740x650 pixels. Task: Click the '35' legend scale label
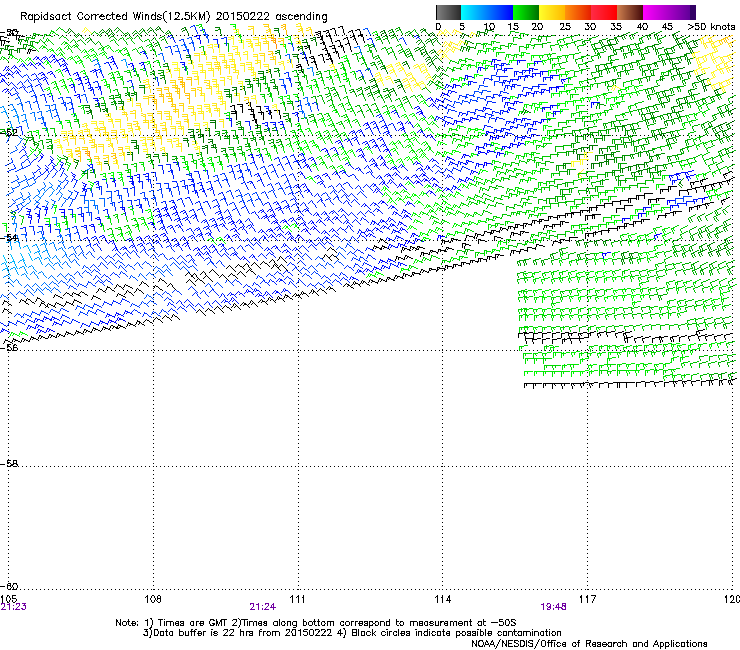coord(616,27)
